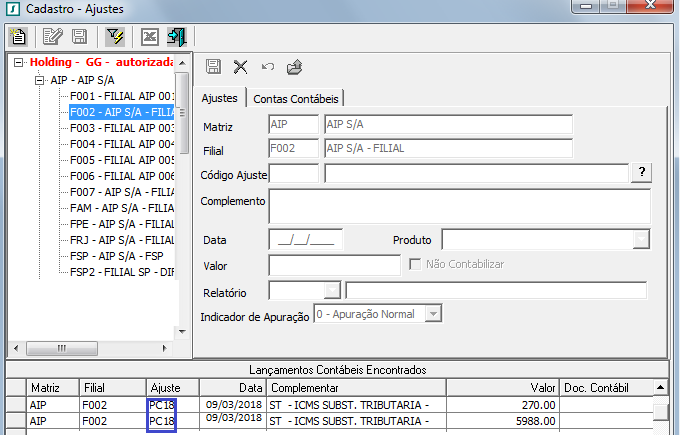Click the undo arrow icon in form toolbar

(267, 67)
